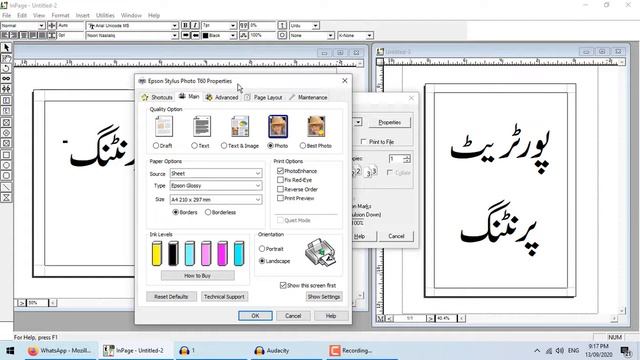640x360 pixels.
Task: Open the paper Type dropdown Epson Glossy
Action: coord(216,186)
